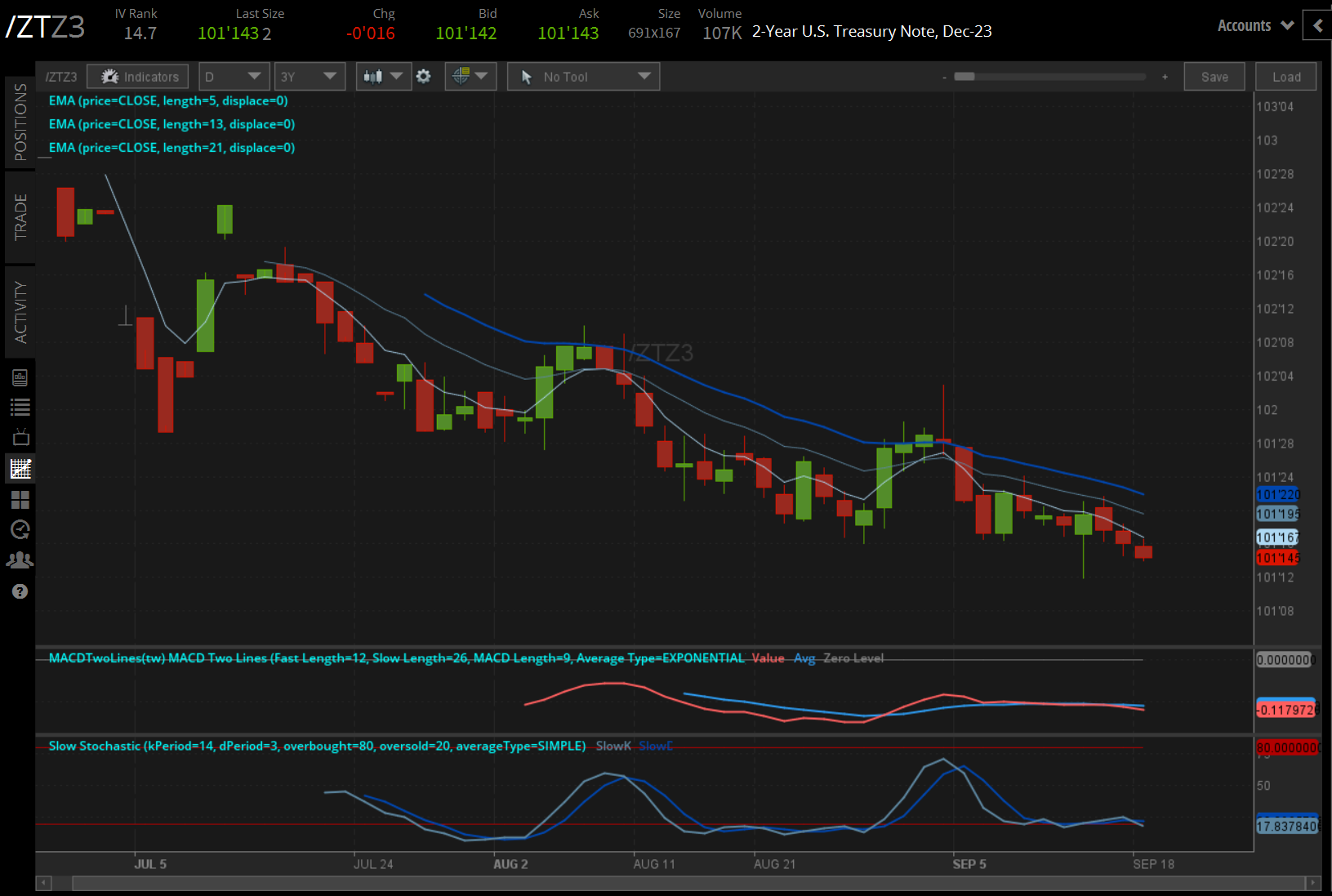The width and height of the screenshot is (1332, 896).
Task: Open the crosshair cursor mode dropdown
Action: tap(470, 77)
